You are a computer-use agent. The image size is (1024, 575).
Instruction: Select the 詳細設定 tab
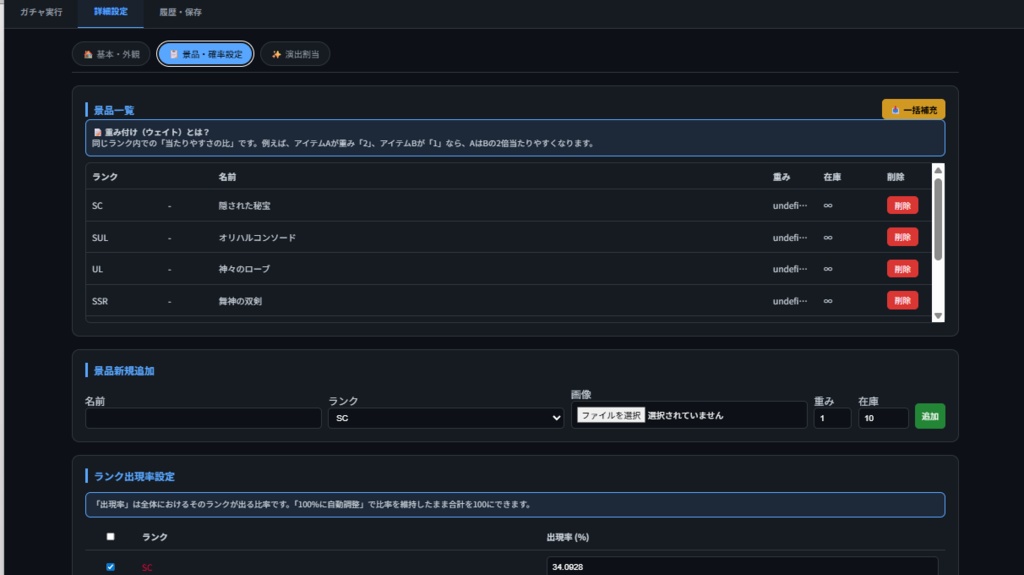click(x=110, y=12)
